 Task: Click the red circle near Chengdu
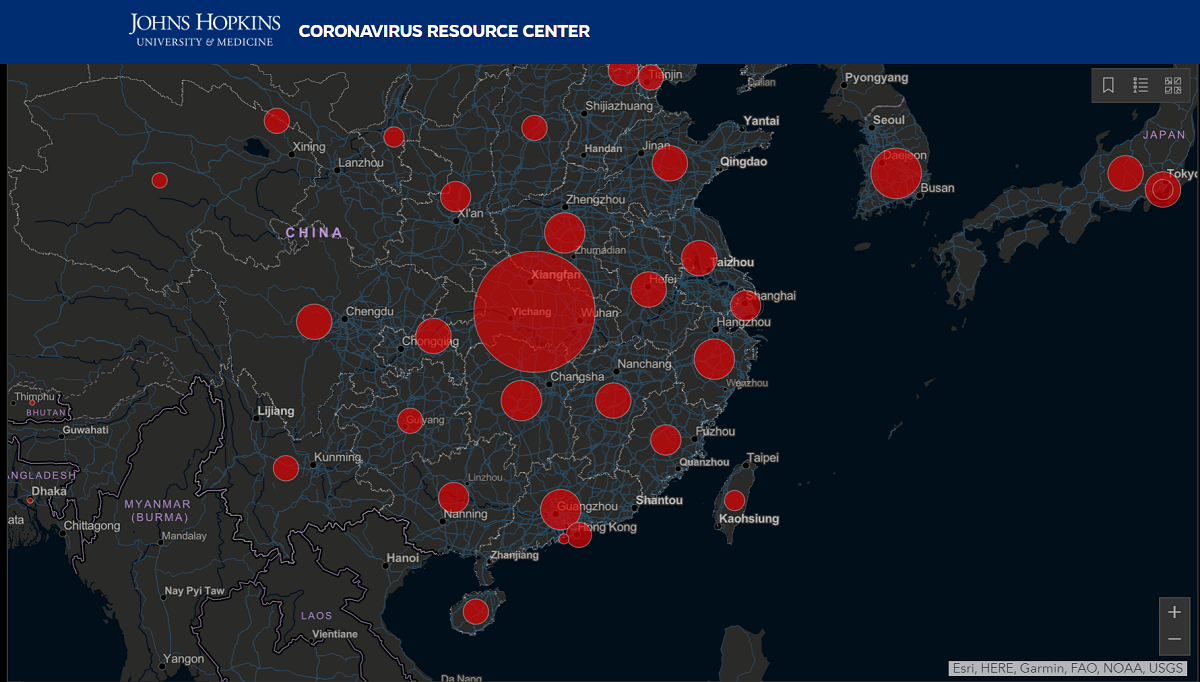coord(314,322)
